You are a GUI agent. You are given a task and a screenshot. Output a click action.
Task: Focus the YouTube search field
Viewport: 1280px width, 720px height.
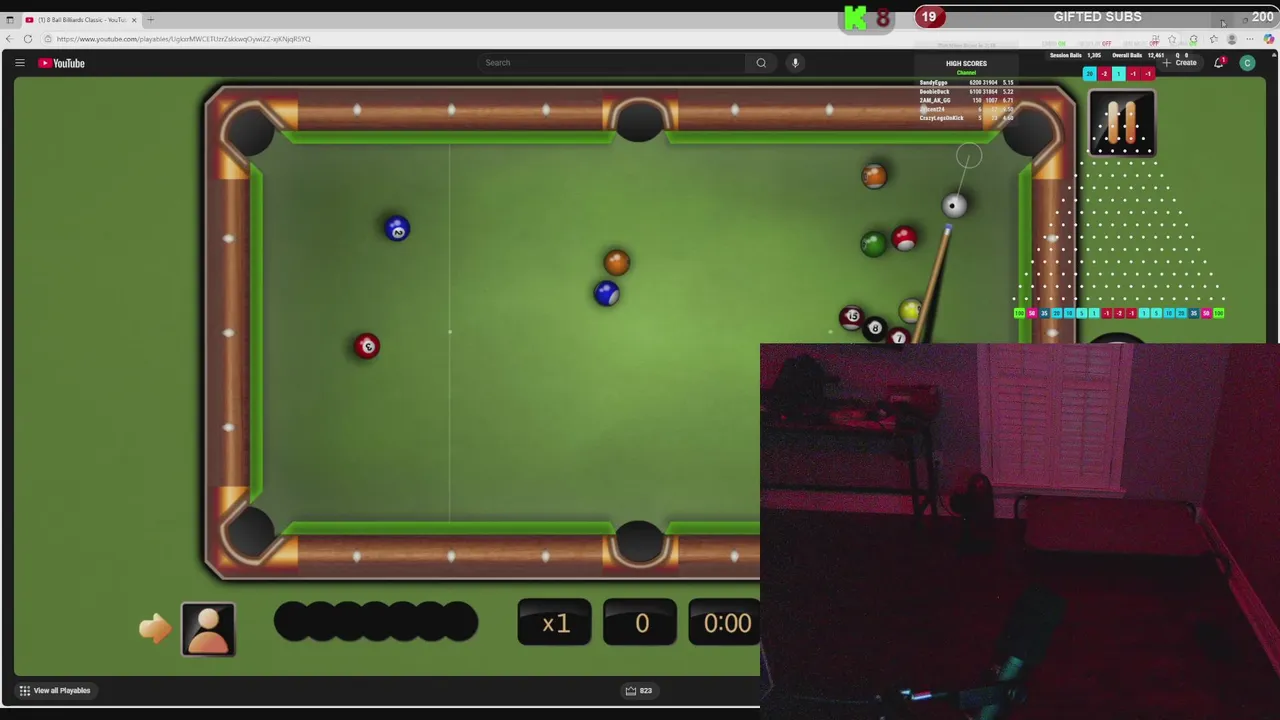tap(611, 63)
